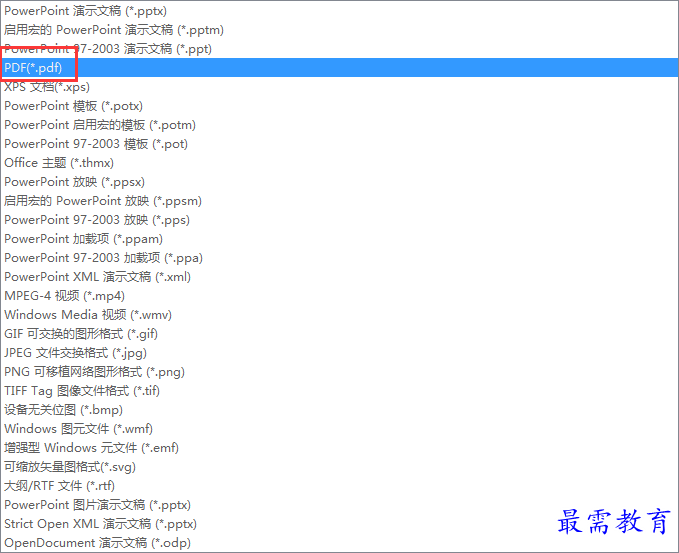This screenshot has width=679, height=553.
Task: Choose PowerPoint 放映 (*.ppsx)
Action: [339, 182]
